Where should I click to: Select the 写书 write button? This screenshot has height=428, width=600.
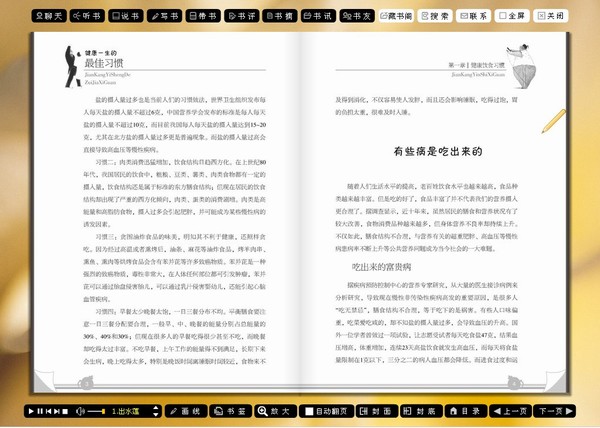tap(165, 16)
